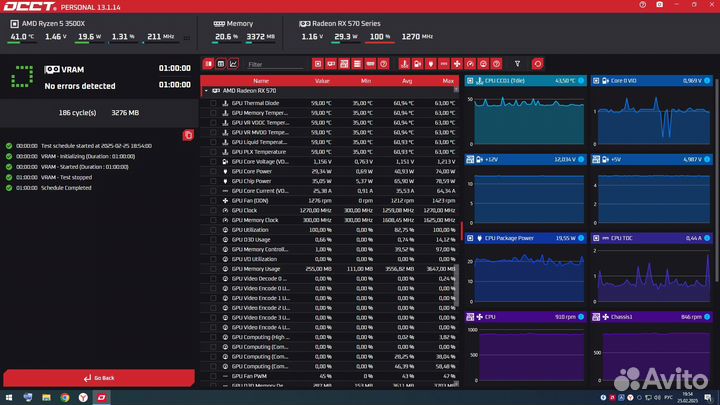720x405 pixels.
Task: Switch to graph view in monitoring toolbar
Action: (233, 64)
